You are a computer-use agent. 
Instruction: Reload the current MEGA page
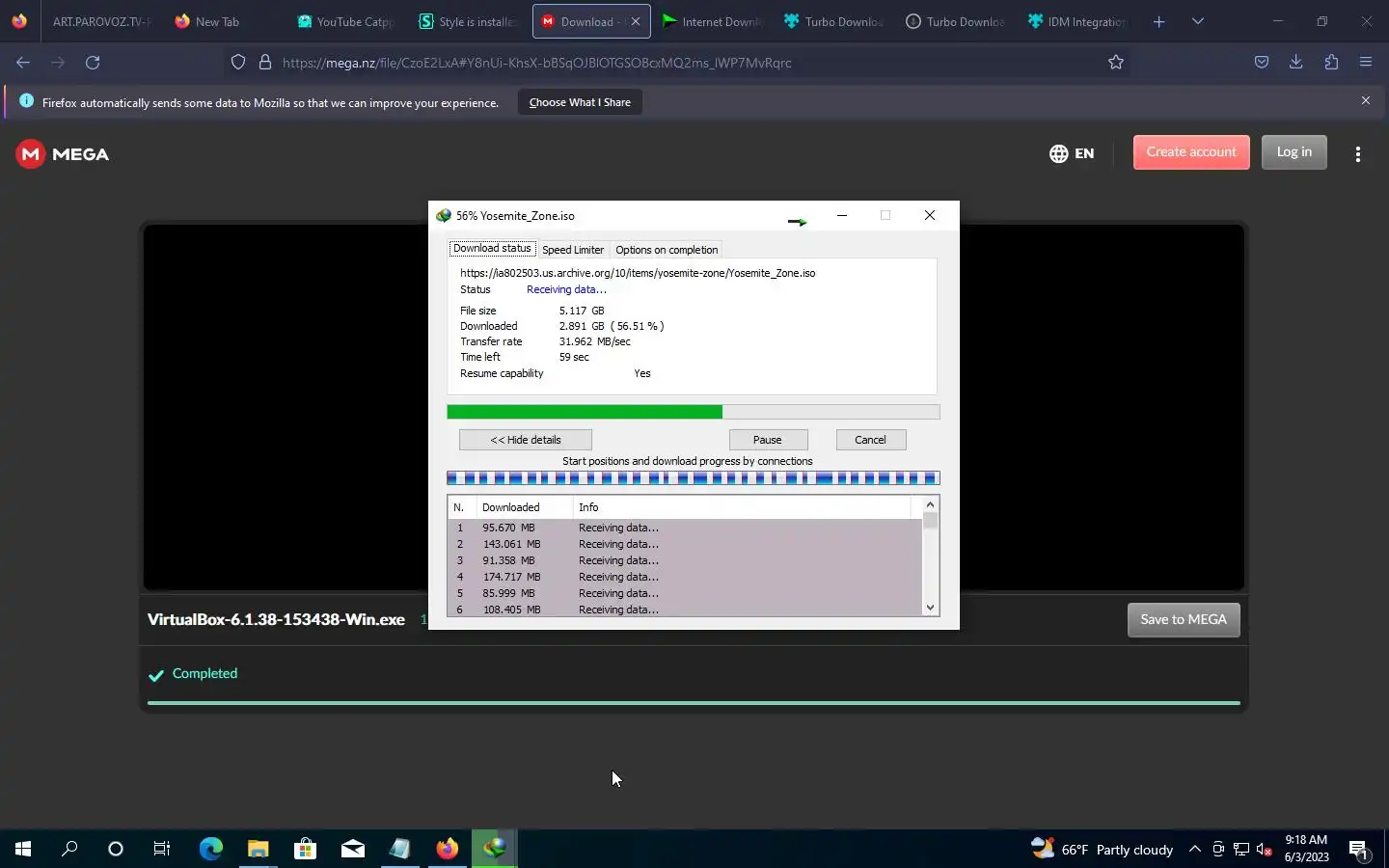coord(93,63)
